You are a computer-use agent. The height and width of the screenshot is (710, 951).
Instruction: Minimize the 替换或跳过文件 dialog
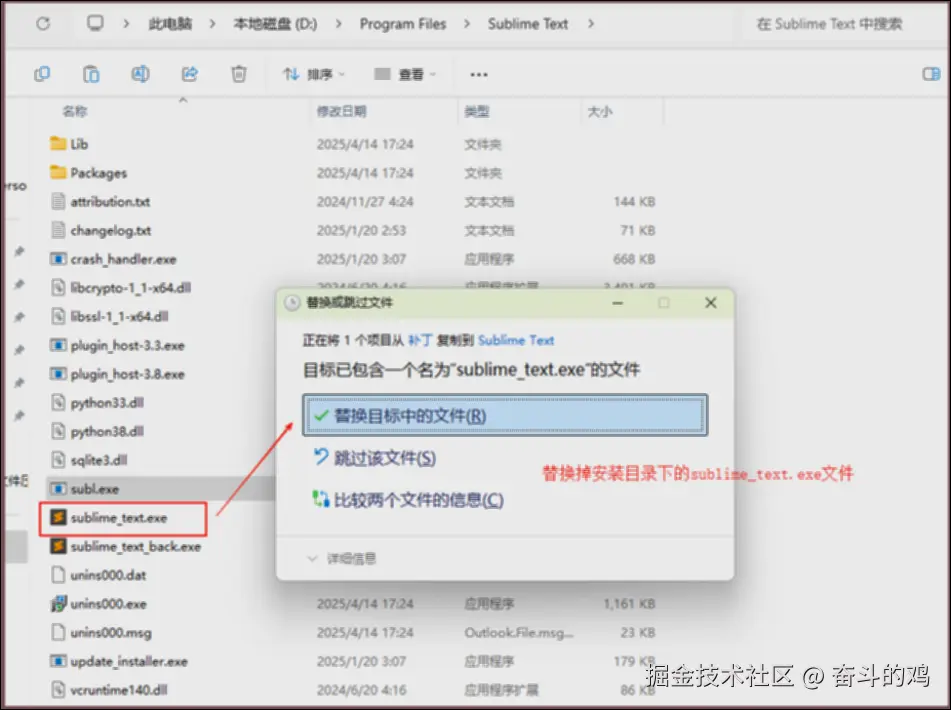(618, 303)
